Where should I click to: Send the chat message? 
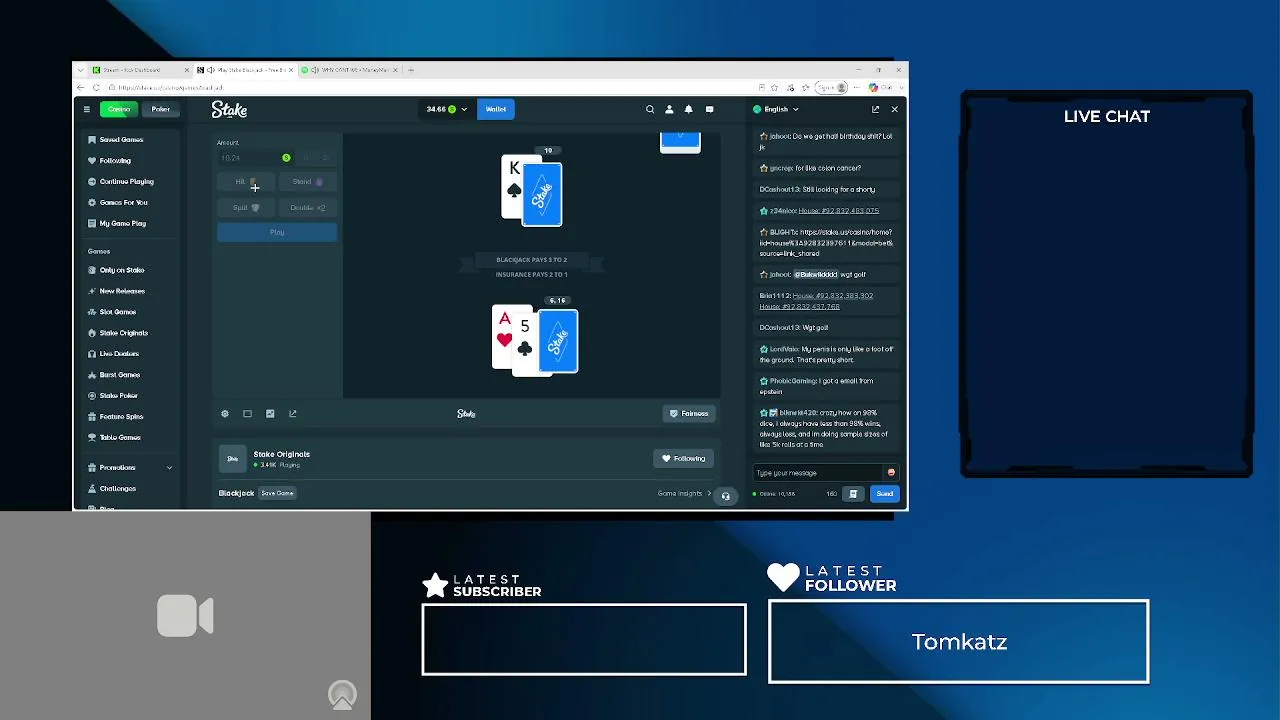tap(885, 494)
